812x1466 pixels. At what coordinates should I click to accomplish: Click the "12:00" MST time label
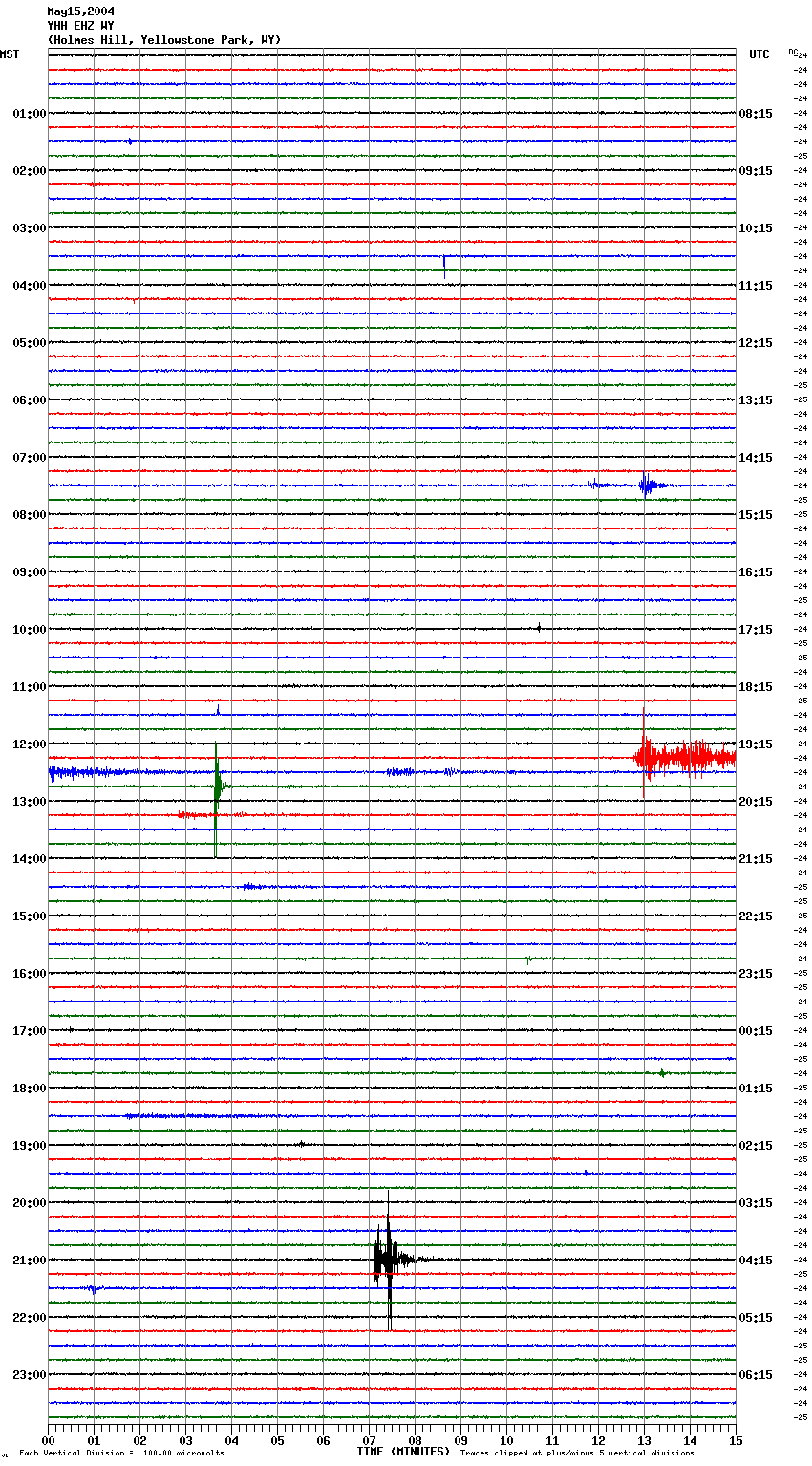coord(30,744)
